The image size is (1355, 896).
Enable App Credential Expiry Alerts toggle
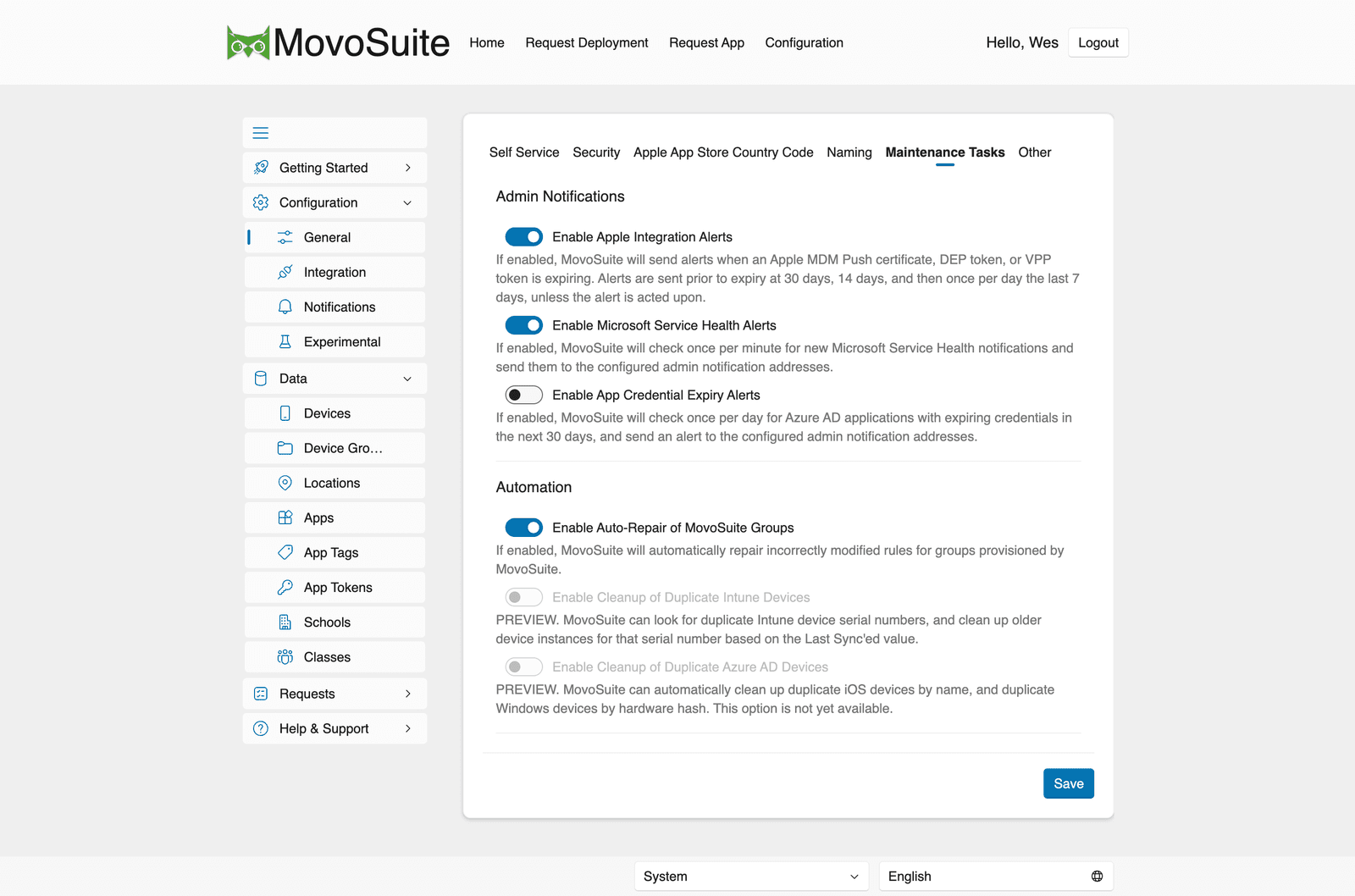523,395
